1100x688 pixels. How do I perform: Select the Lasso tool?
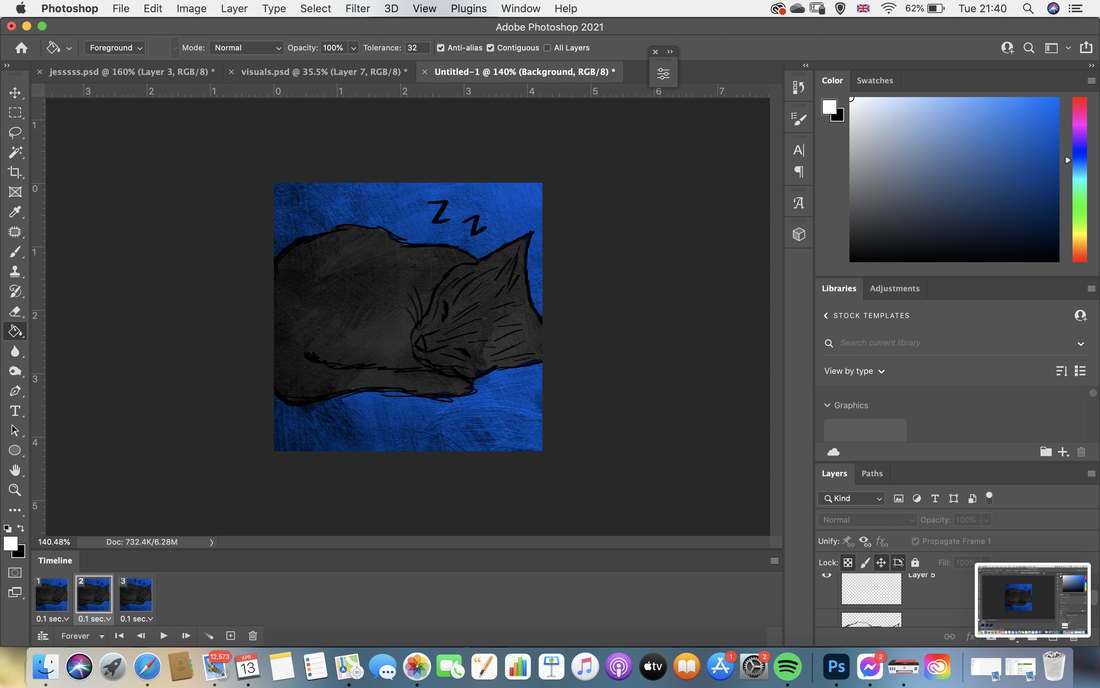coord(15,133)
